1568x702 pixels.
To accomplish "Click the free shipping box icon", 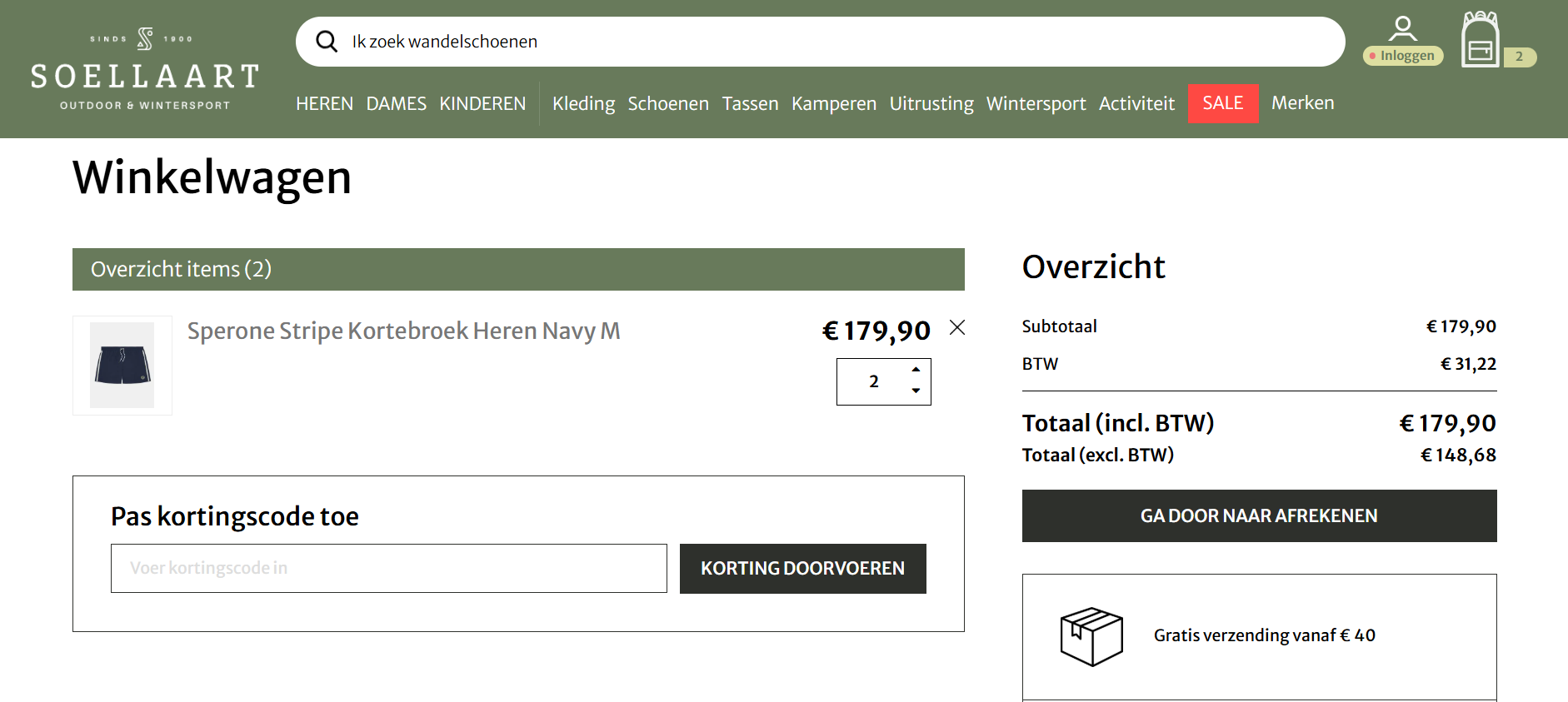I will 1091,636.
